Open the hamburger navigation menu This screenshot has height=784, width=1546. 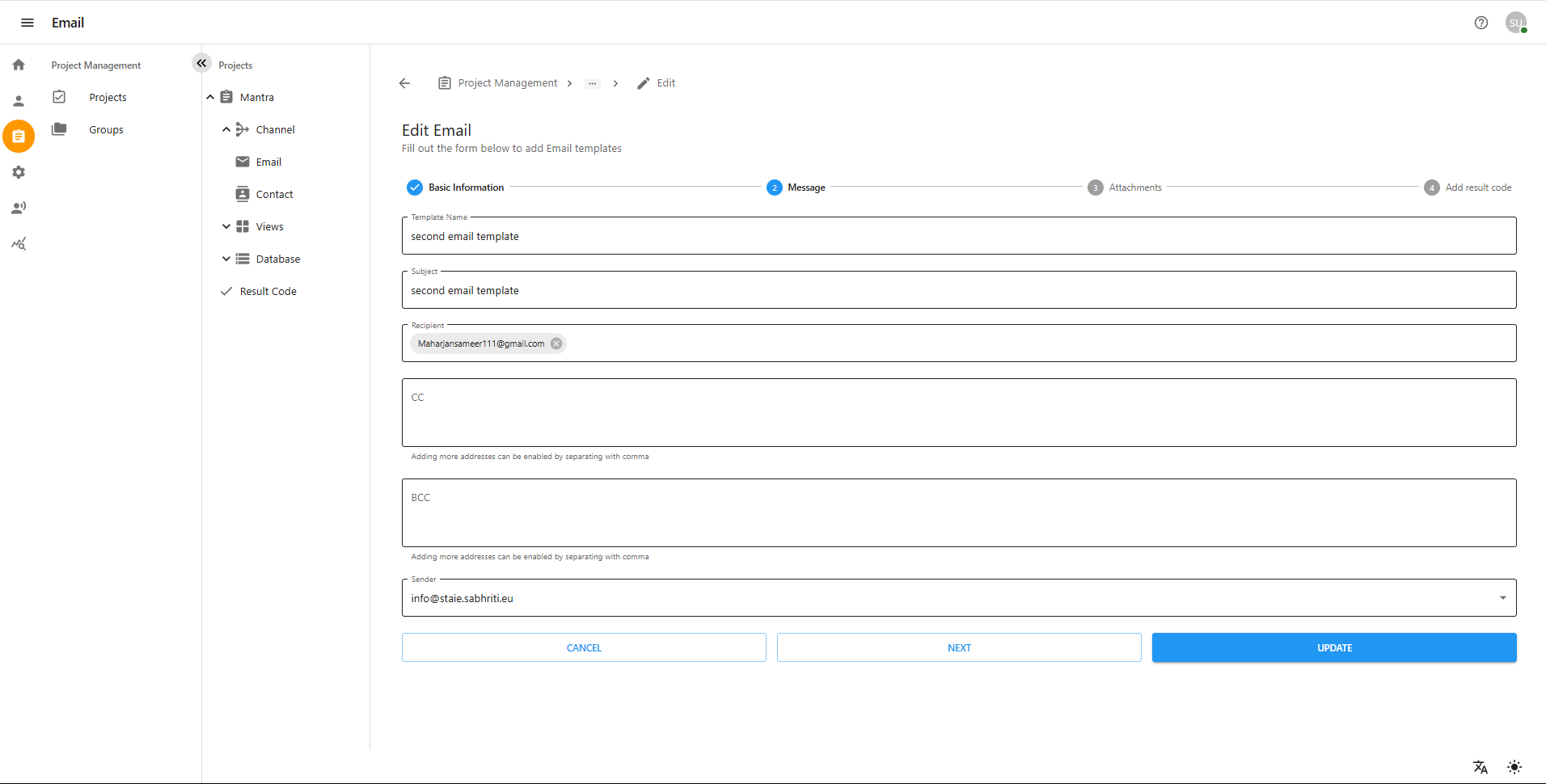point(27,23)
